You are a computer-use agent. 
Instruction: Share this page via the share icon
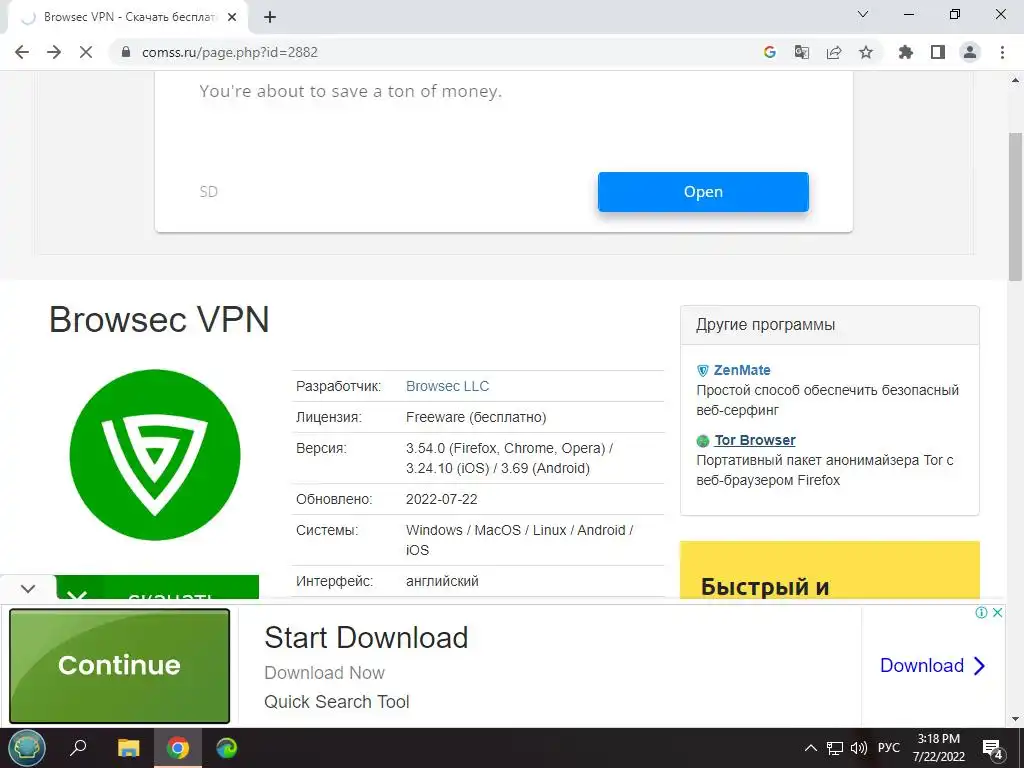(834, 52)
